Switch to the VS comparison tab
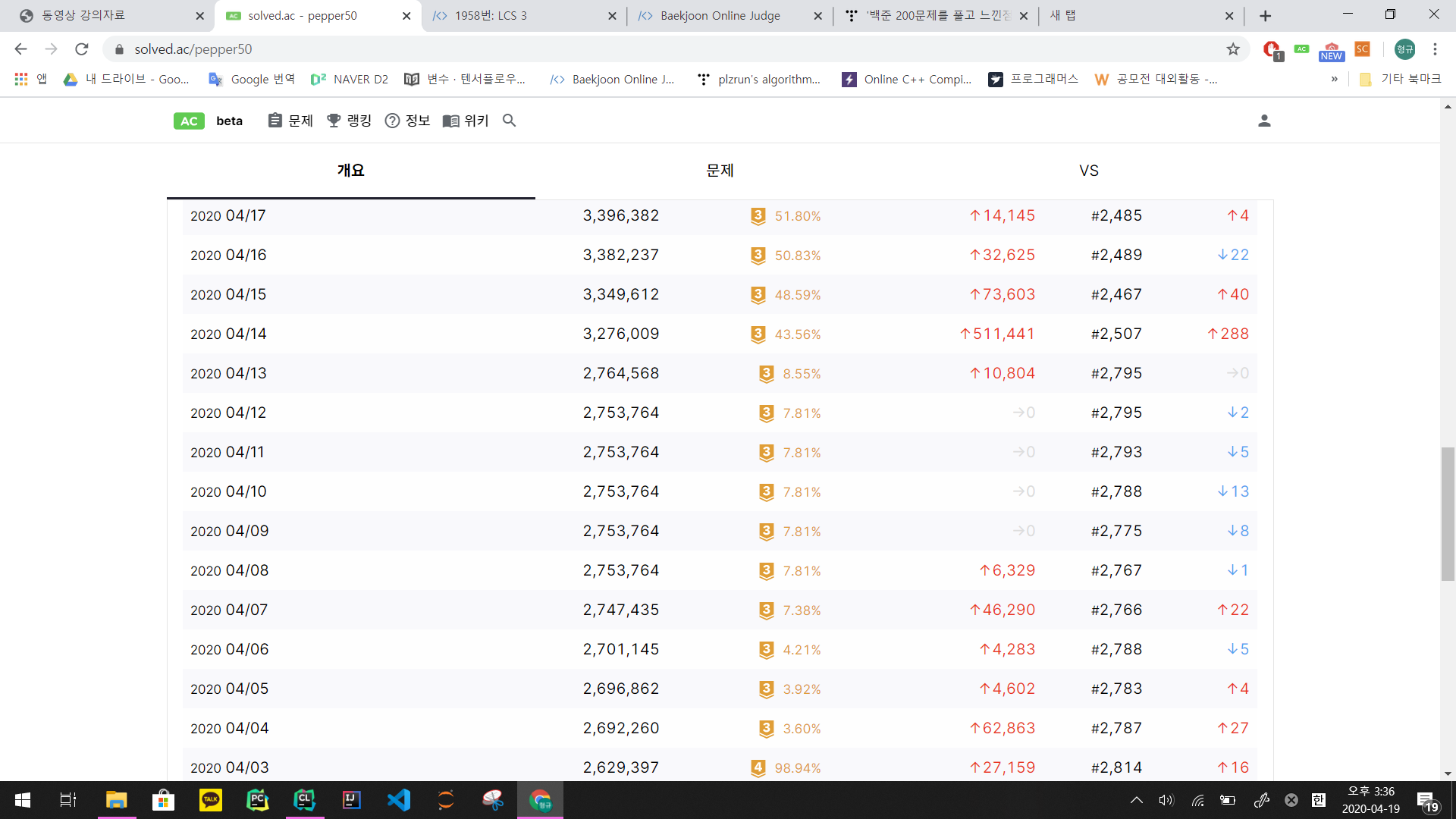 (x=1089, y=171)
